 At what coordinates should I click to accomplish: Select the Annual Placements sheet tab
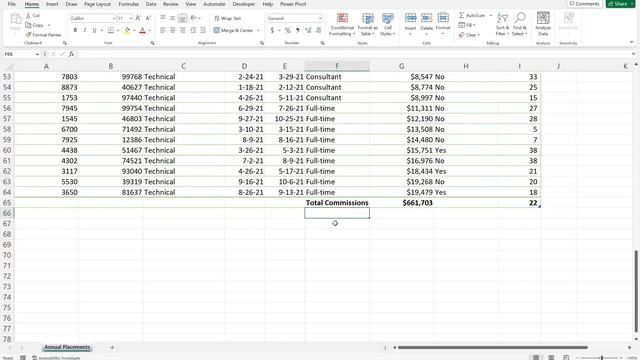click(67, 347)
